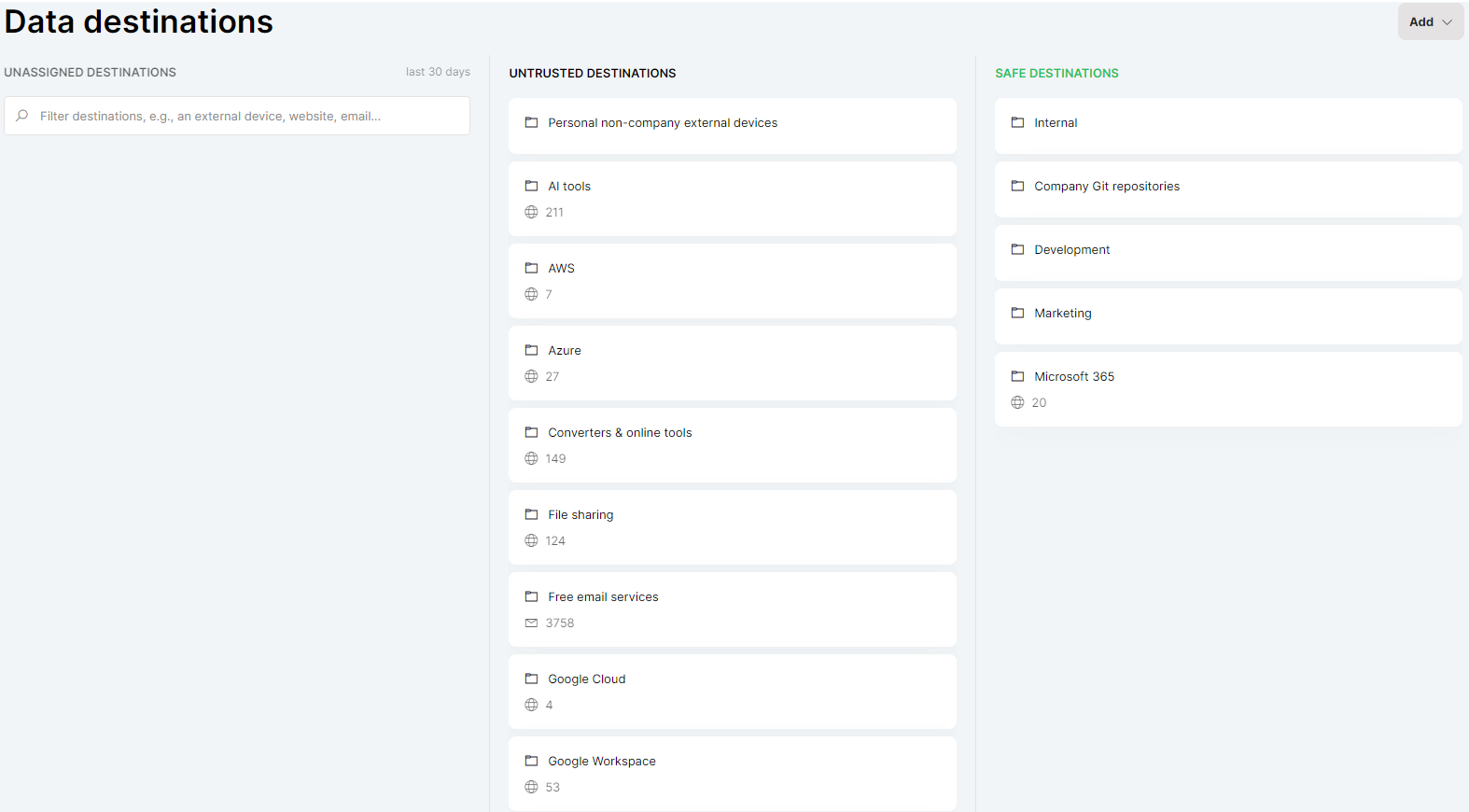
Task: Click the AI tools folder icon
Action: [531, 186]
